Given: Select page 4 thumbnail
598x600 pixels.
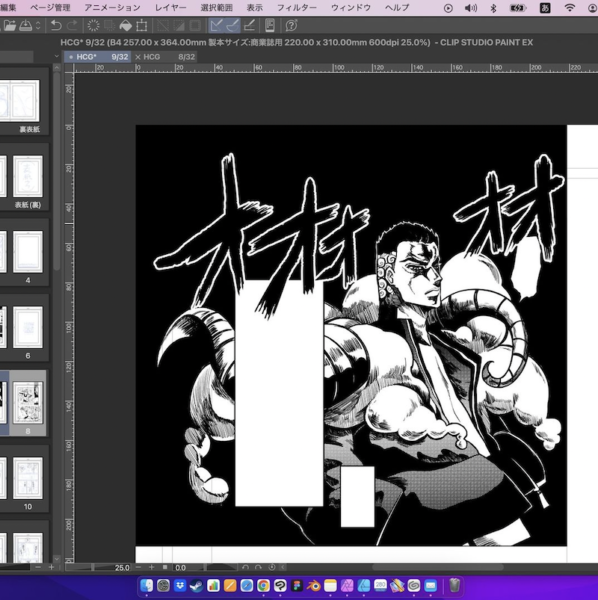Looking at the screenshot, I should [x=28, y=252].
